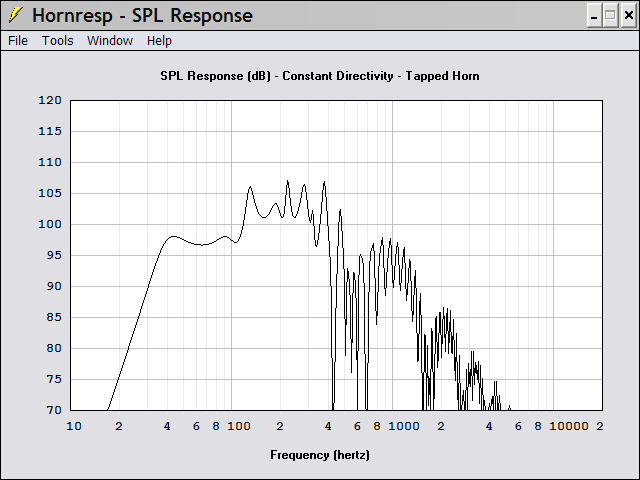Click the chart title 'SPL Response (dB) - Constant Directivity - Tapped Horn'
640x480 pixels.
click(x=320, y=76)
